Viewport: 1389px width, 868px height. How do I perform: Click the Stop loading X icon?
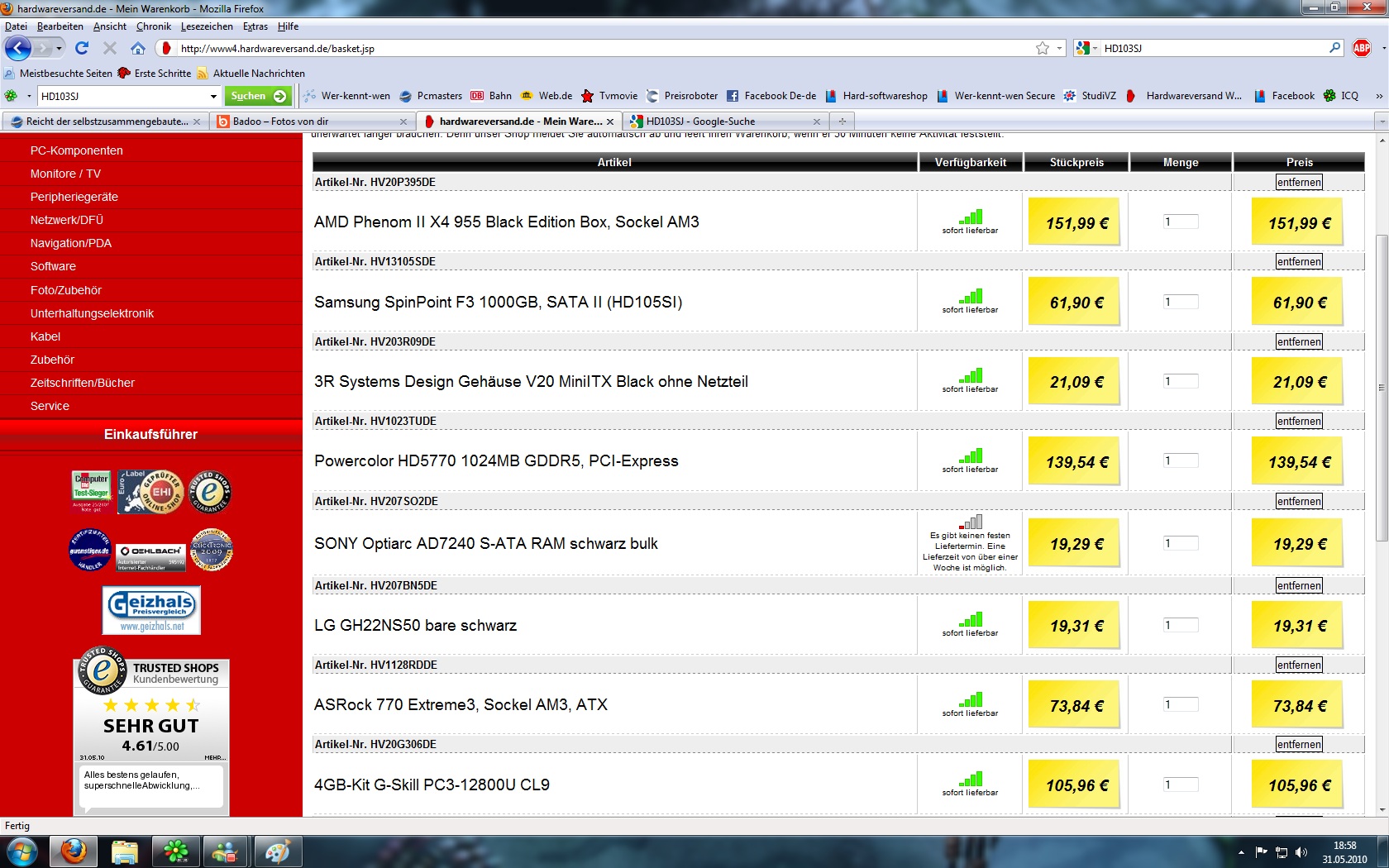(x=110, y=48)
